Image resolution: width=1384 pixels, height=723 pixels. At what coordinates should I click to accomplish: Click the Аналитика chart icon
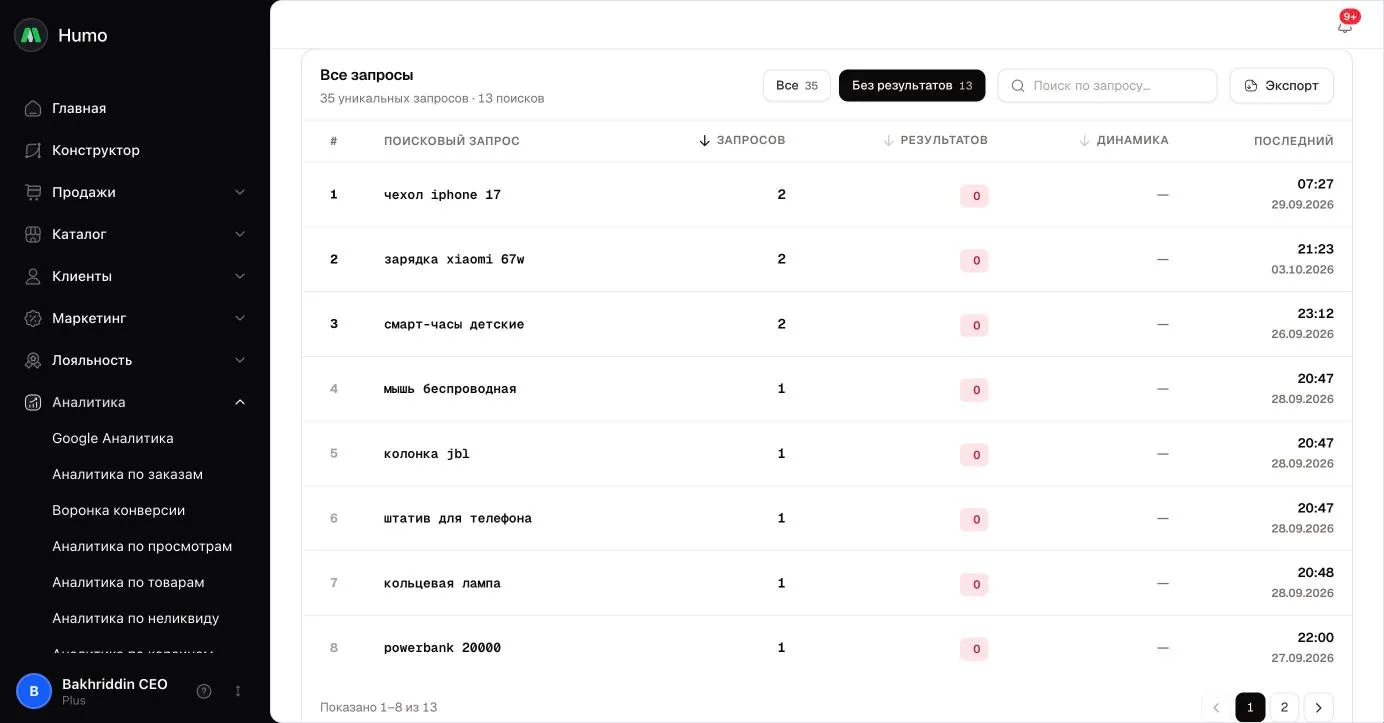(33, 402)
